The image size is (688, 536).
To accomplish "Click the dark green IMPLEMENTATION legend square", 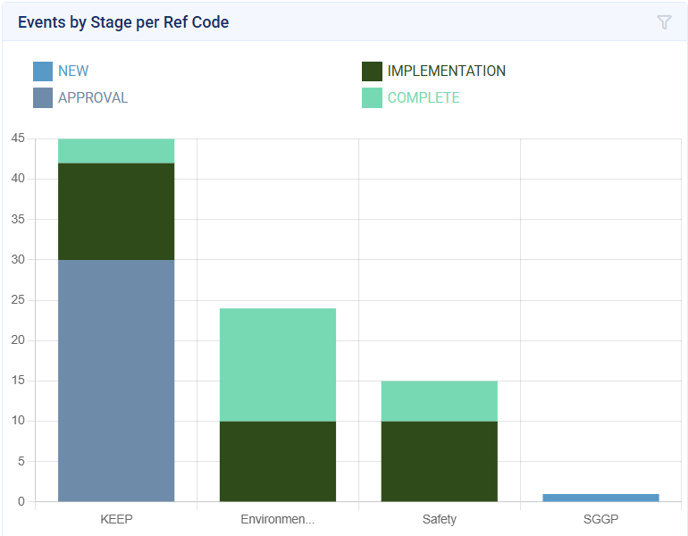I will [x=372, y=71].
